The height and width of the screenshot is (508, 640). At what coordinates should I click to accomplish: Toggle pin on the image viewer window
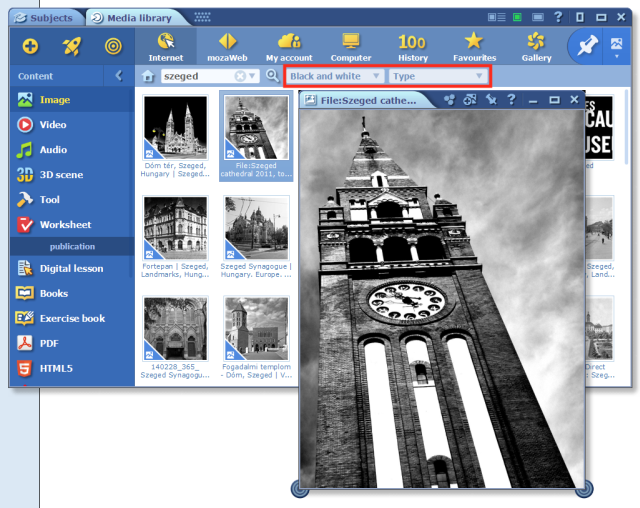[490, 100]
